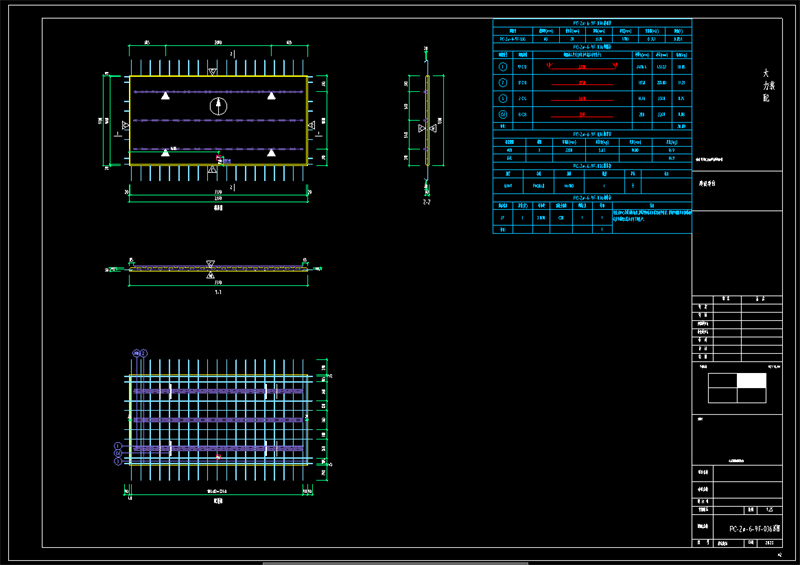Select the lower-left white lifting-point triangle in the plan
800x565 pixels.
click(165, 153)
